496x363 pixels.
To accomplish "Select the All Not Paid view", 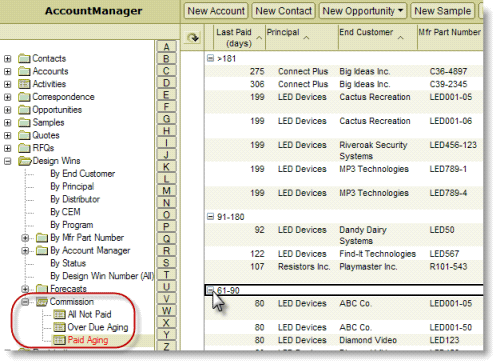I will [x=89, y=315].
